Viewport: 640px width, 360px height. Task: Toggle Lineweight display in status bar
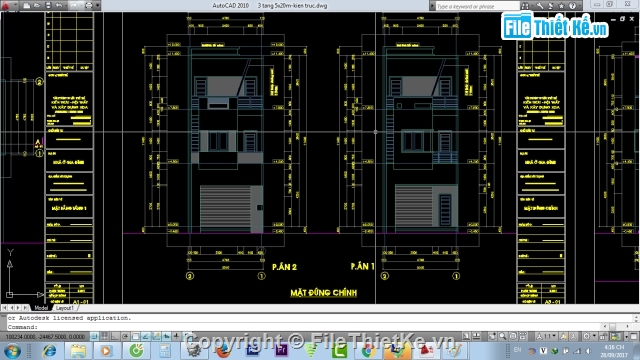coord(176,337)
